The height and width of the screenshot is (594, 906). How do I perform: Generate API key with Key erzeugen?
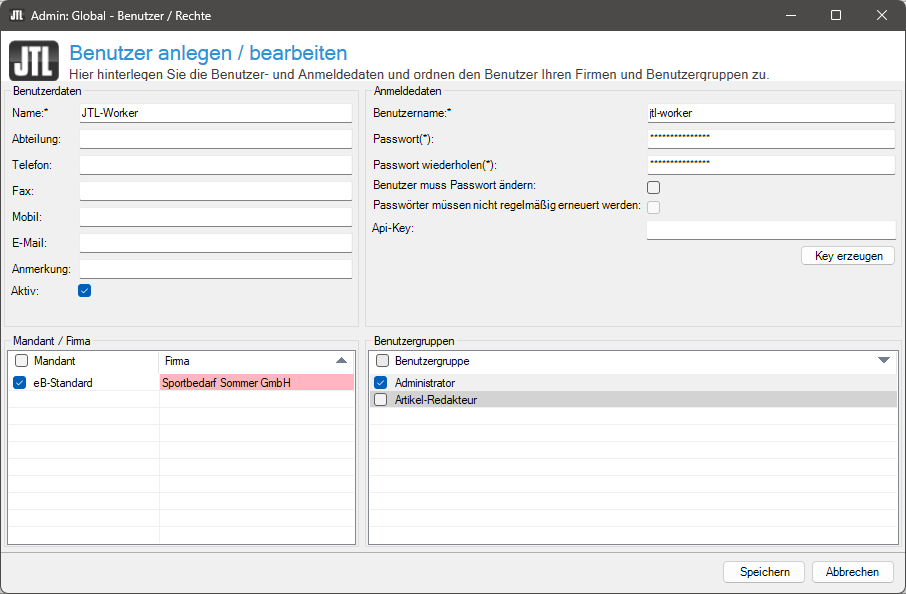(848, 256)
